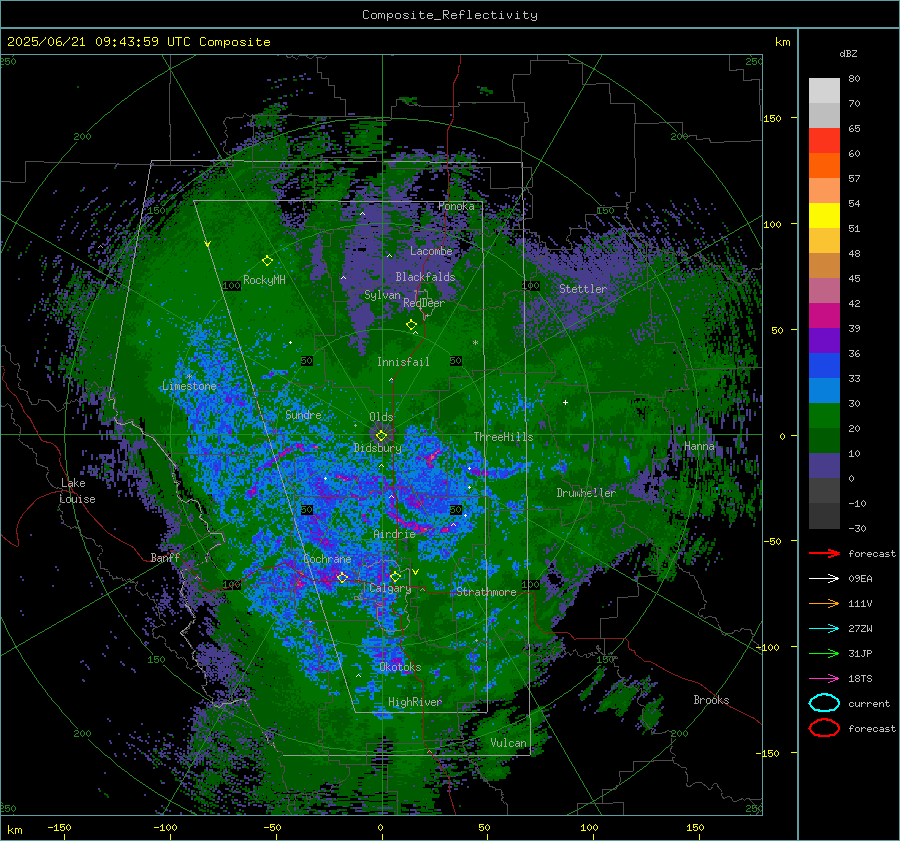Viewport: 900px width, 841px height.
Task: Select the green 20 dBZ color swatch
Action: pos(824,415)
